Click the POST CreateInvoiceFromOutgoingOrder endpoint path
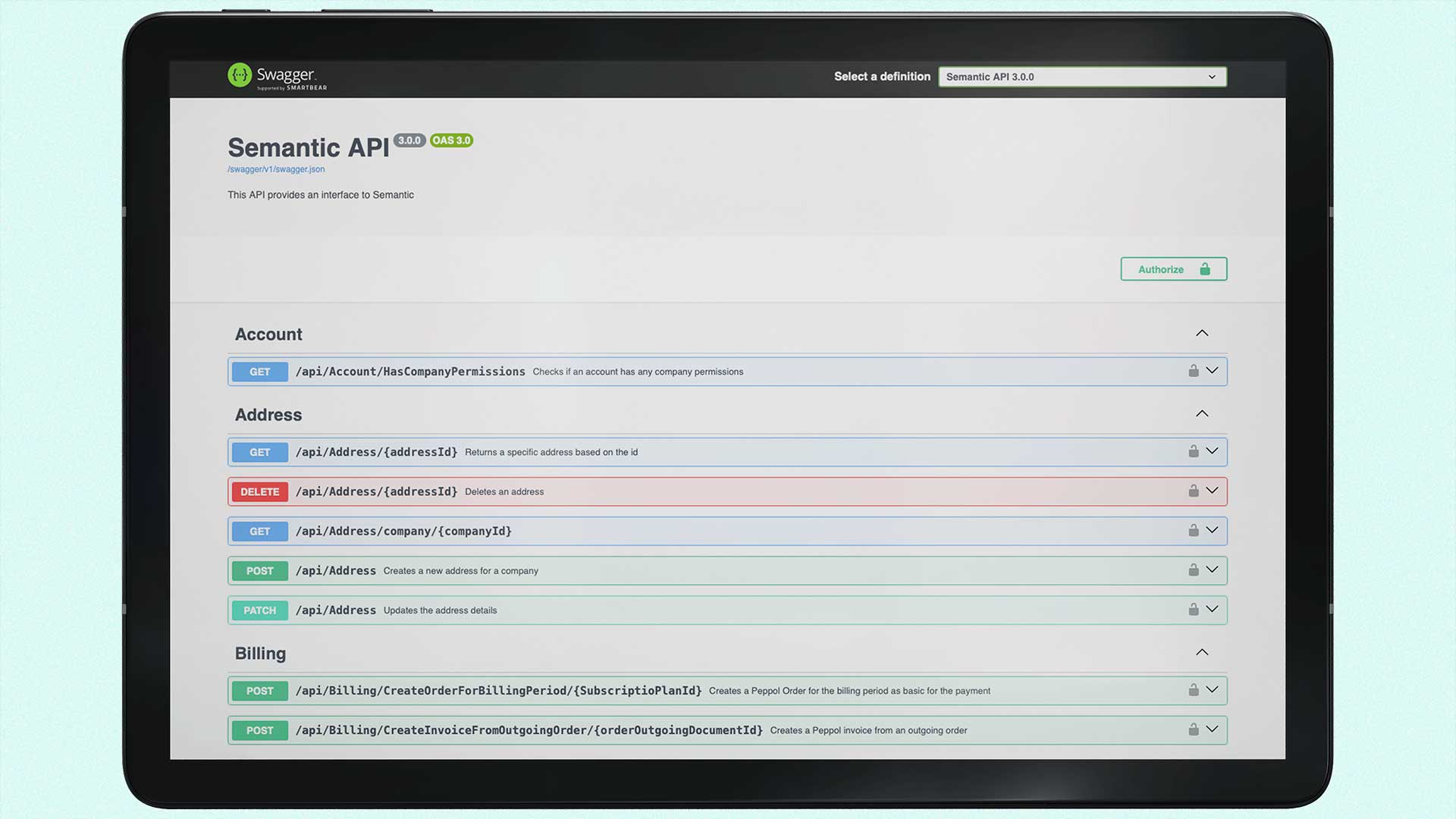 pos(529,730)
